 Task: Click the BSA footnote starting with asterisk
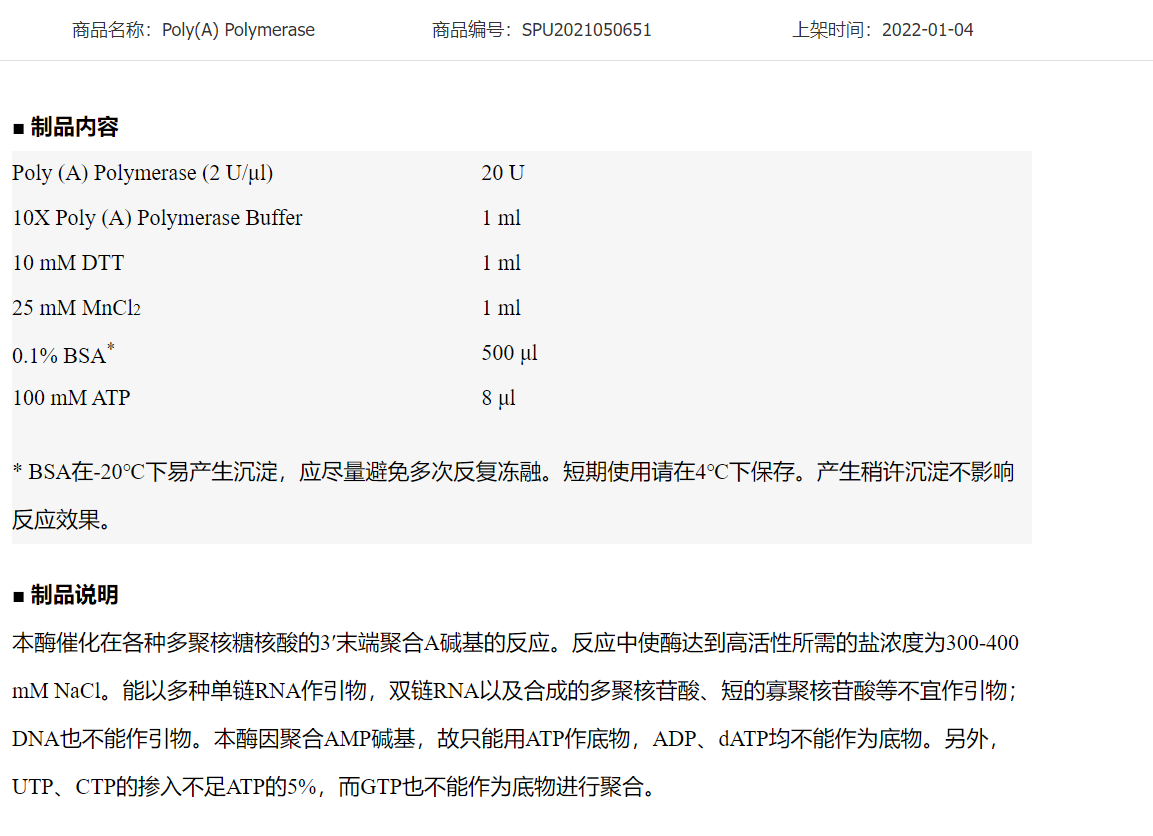[513, 472]
